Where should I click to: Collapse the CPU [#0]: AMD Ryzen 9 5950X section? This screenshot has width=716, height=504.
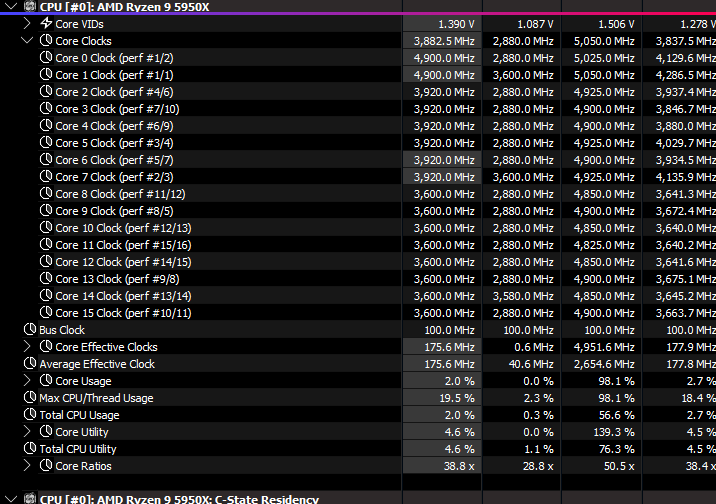click(11, 6)
